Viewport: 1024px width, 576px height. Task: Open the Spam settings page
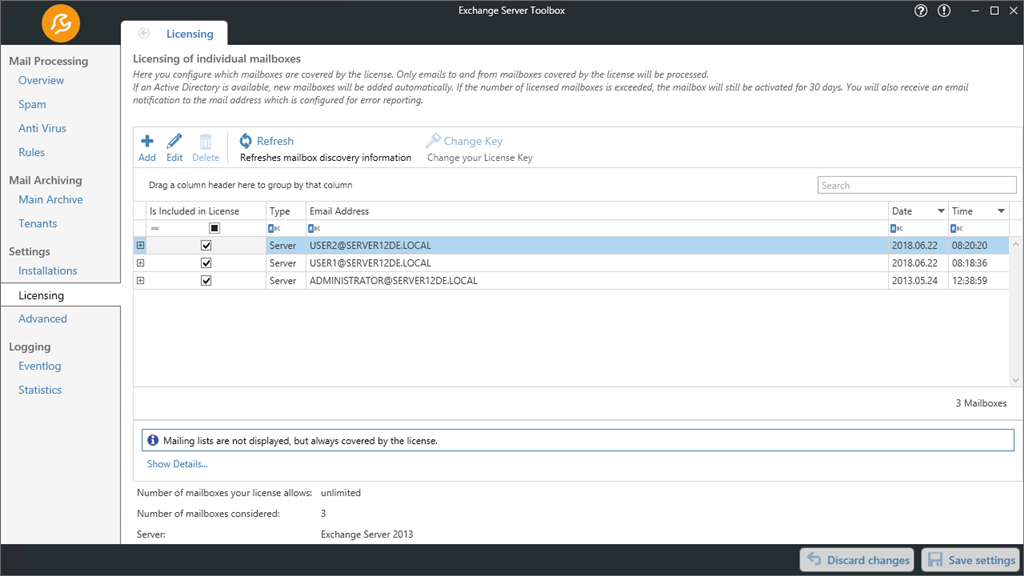tap(32, 104)
